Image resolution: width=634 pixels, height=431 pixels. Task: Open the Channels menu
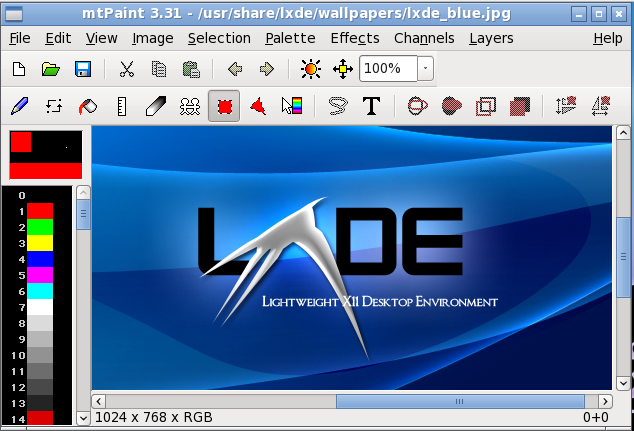click(424, 38)
